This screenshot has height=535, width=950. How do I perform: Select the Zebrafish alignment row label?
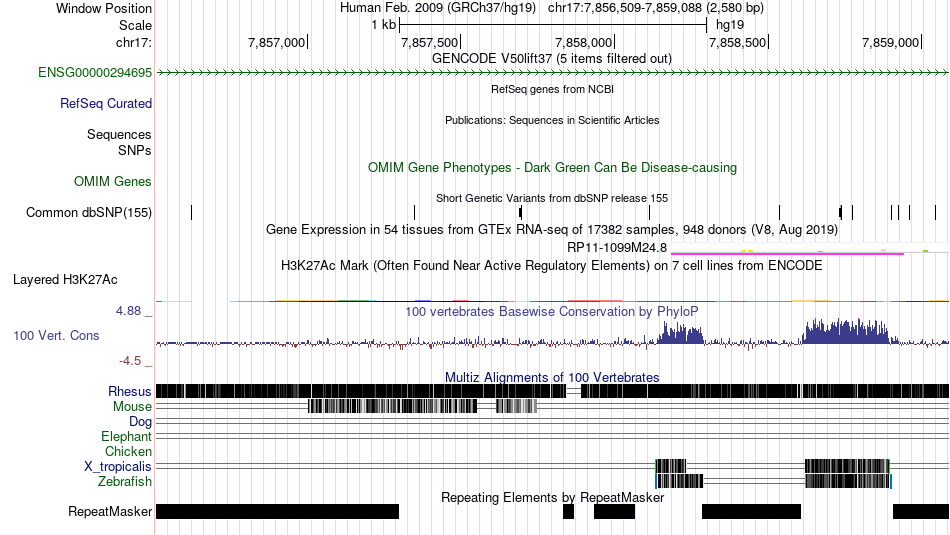pyautogui.click(x=125, y=482)
